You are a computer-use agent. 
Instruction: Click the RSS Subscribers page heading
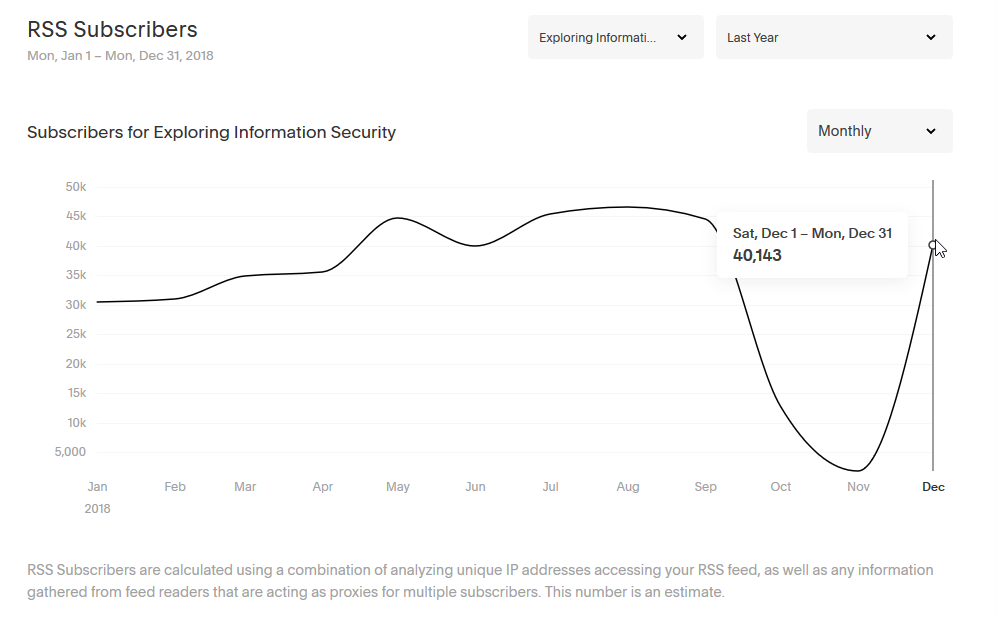[113, 29]
